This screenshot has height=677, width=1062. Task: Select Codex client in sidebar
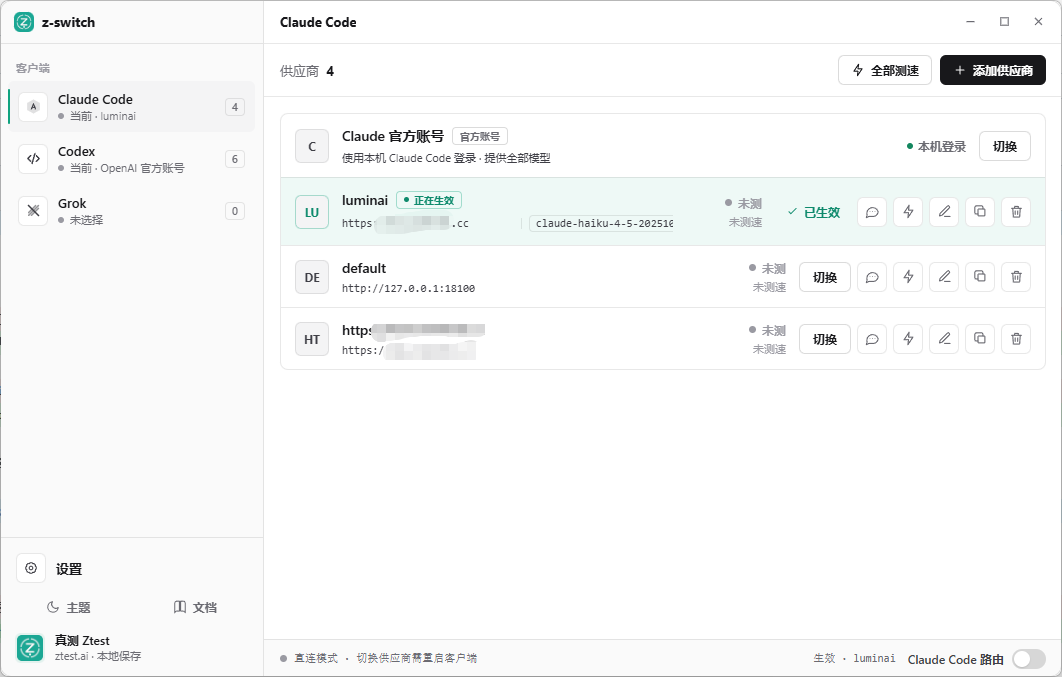(x=131, y=159)
